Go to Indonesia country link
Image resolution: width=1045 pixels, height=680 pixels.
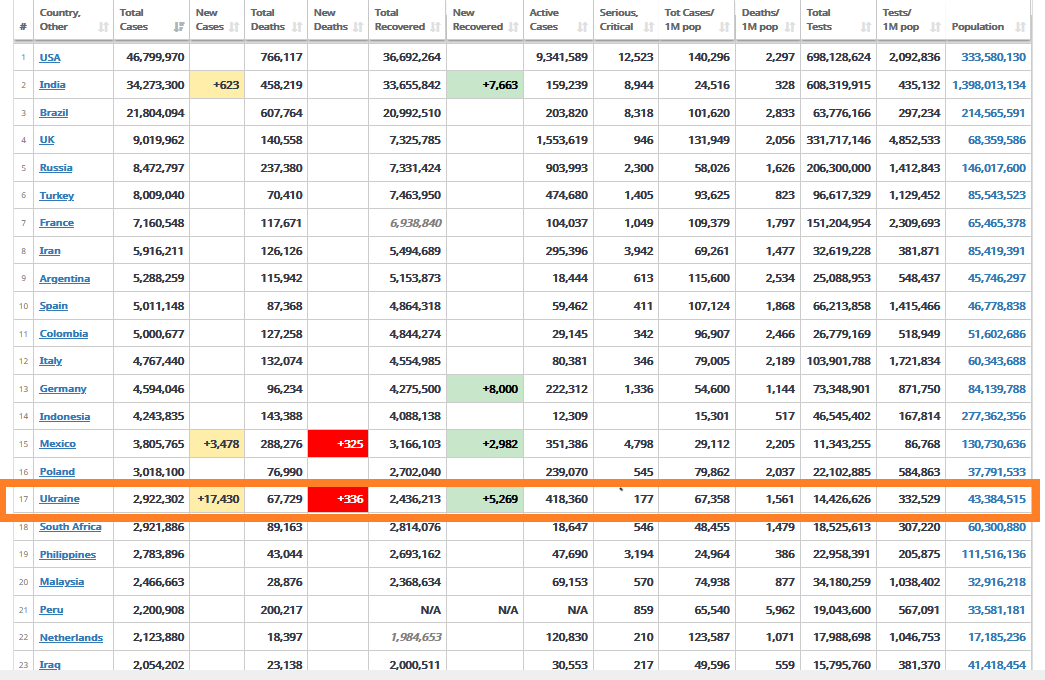[65, 417]
